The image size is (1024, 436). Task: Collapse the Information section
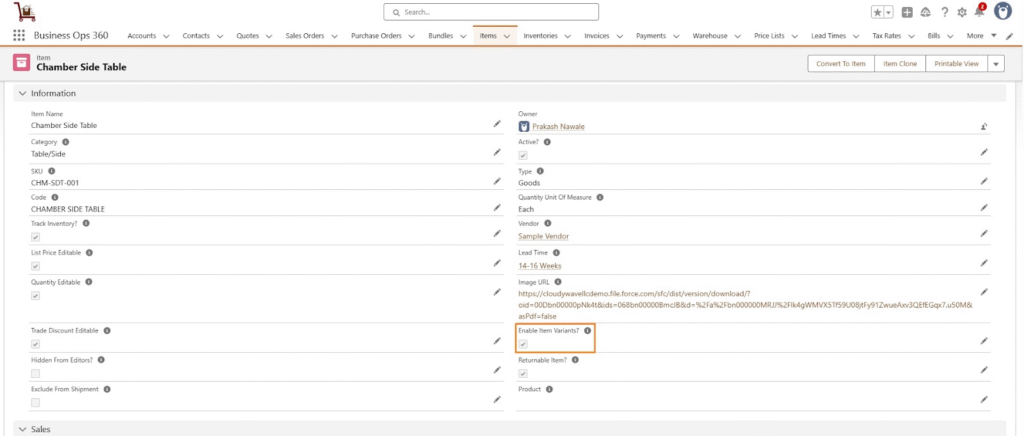pos(23,93)
